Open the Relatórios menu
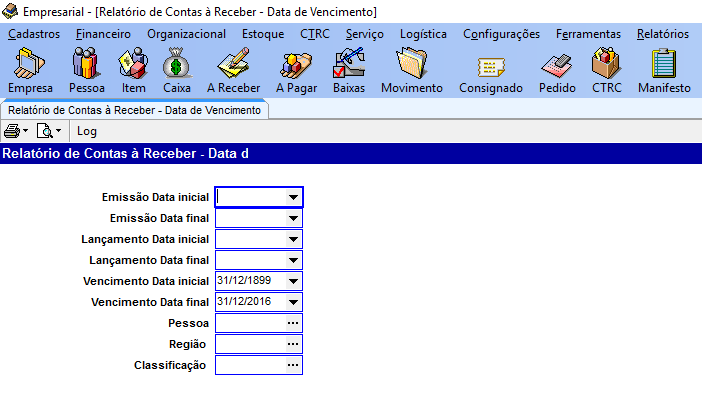702x411 pixels. (x=662, y=34)
